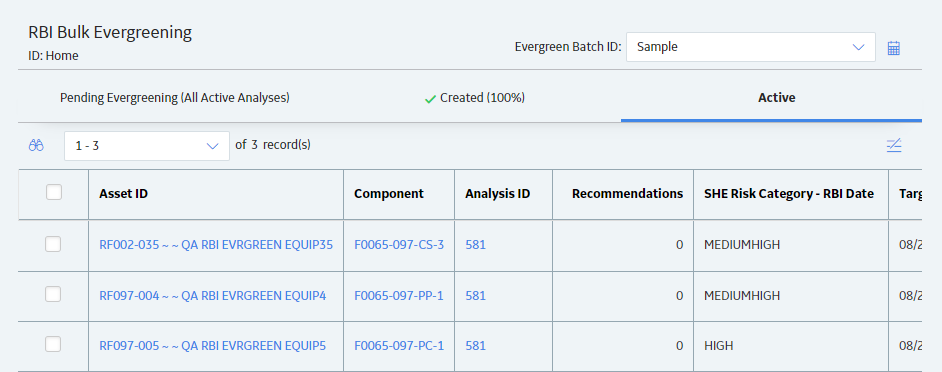Toggle the select-all header checkbox
Image resolution: width=942 pixels, height=372 pixels.
[x=54, y=192]
